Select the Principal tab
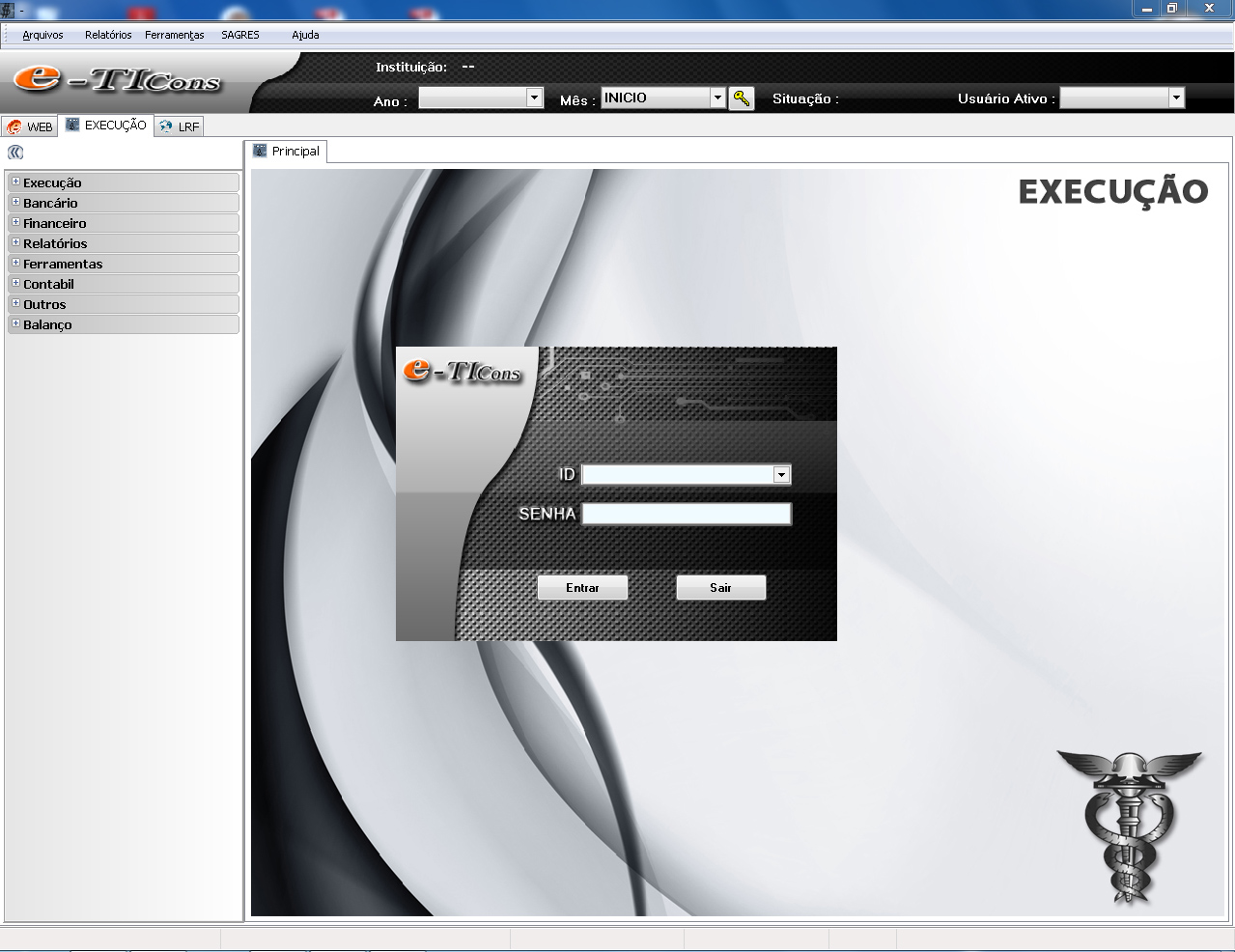The image size is (1235, 952). pyautogui.click(x=287, y=152)
